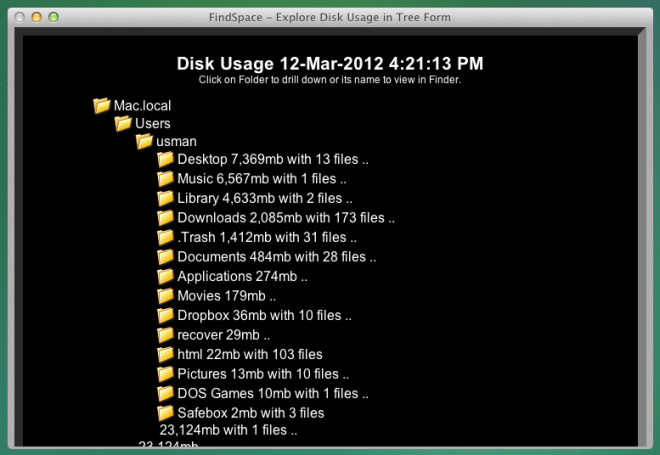The width and height of the screenshot is (660, 455).
Task: Click the html folder icon
Action: [x=165, y=354]
